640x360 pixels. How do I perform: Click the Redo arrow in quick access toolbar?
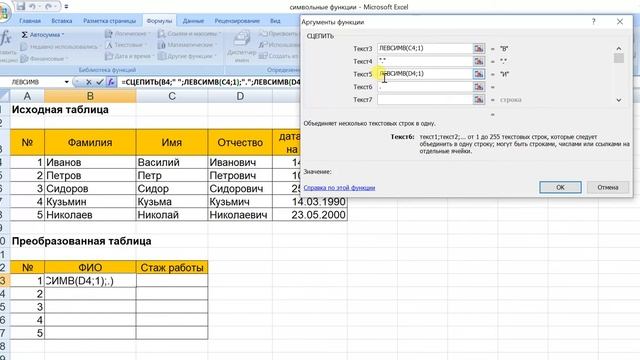click(48, 6)
